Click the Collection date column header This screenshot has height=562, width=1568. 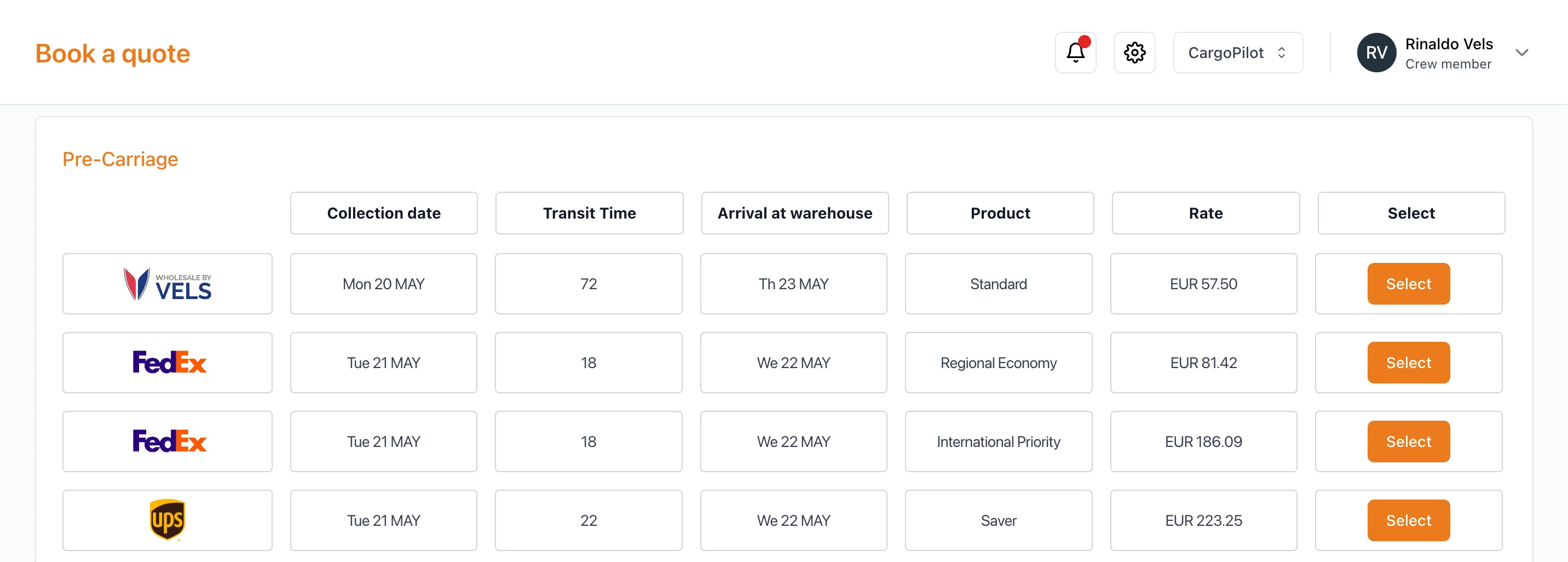(383, 213)
